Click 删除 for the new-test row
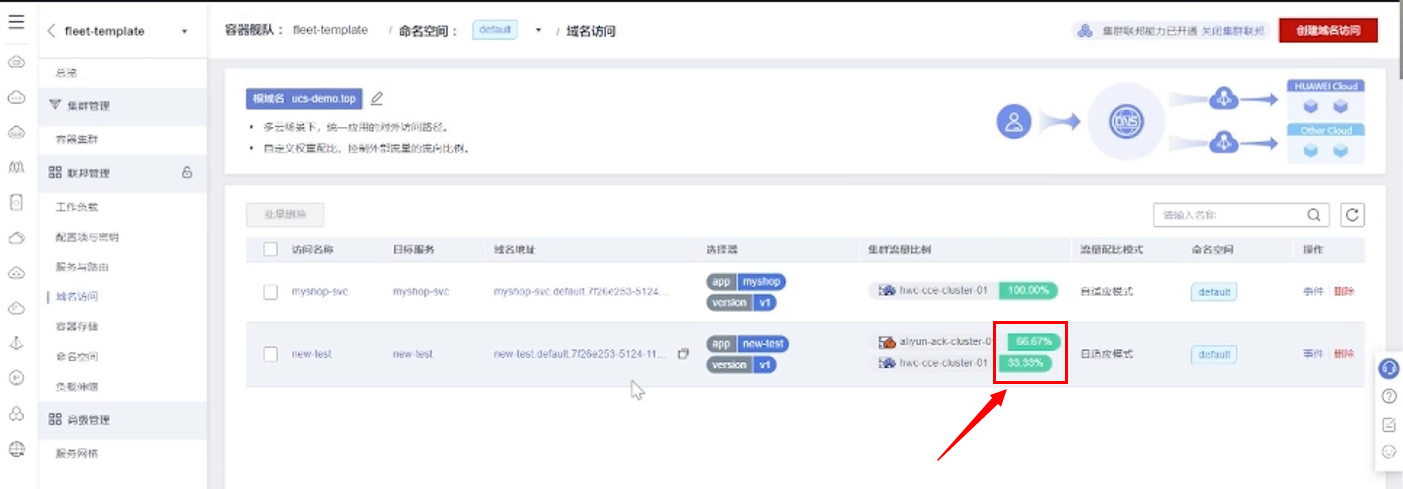The width and height of the screenshot is (1403, 489). [x=1344, y=354]
